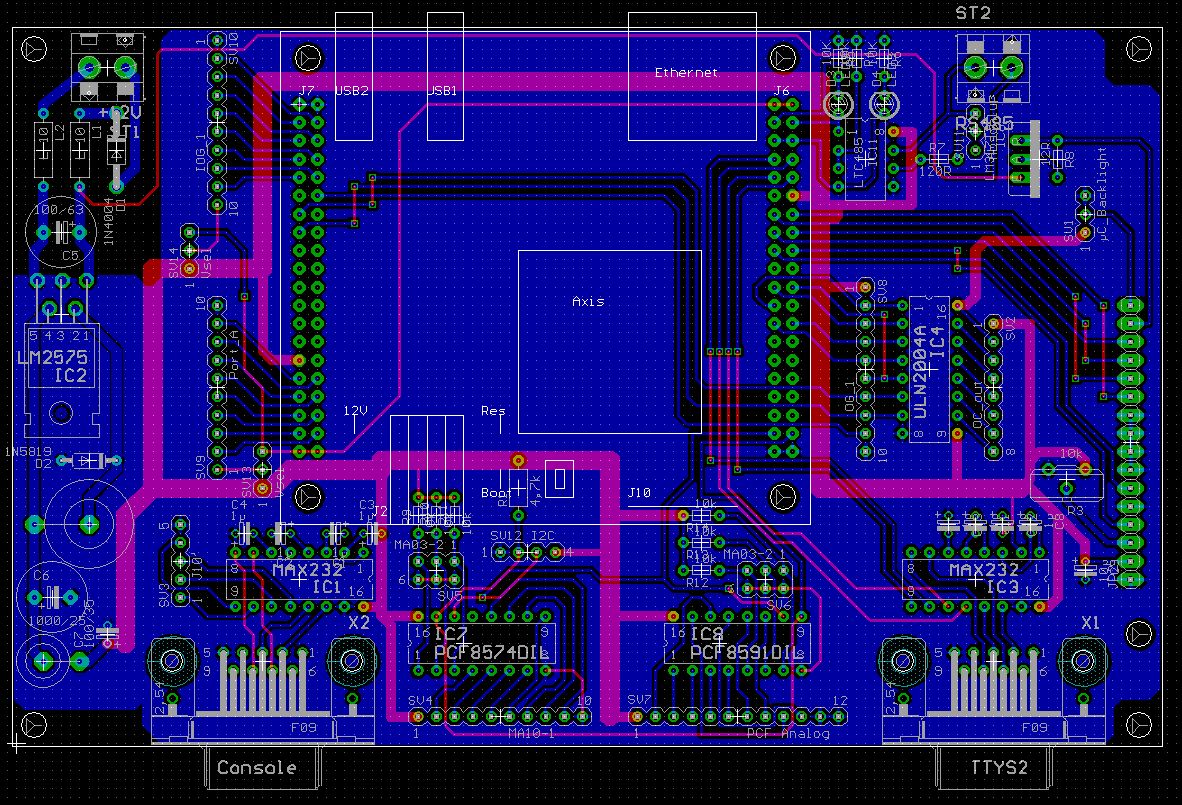Click the SV2 header designator
The width and height of the screenshot is (1182, 805).
[1010, 327]
